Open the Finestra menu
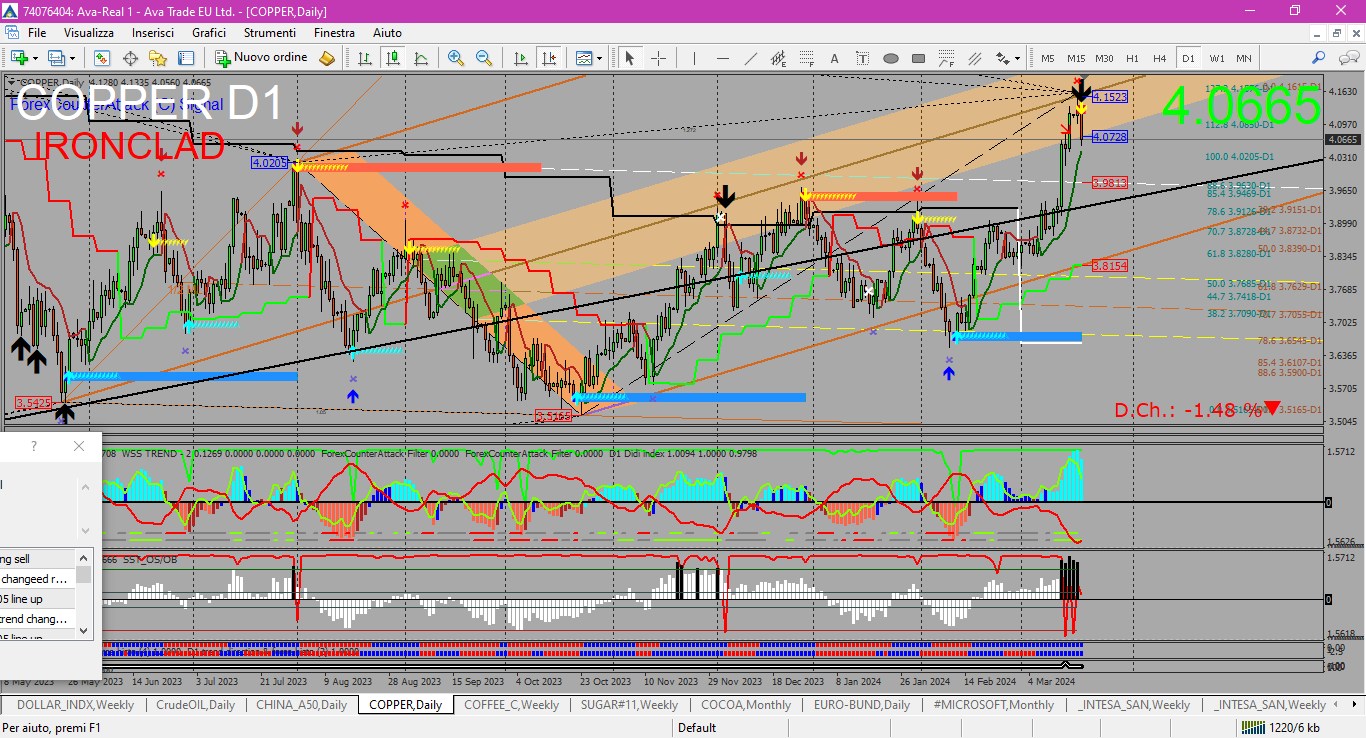 (x=334, y=33)
